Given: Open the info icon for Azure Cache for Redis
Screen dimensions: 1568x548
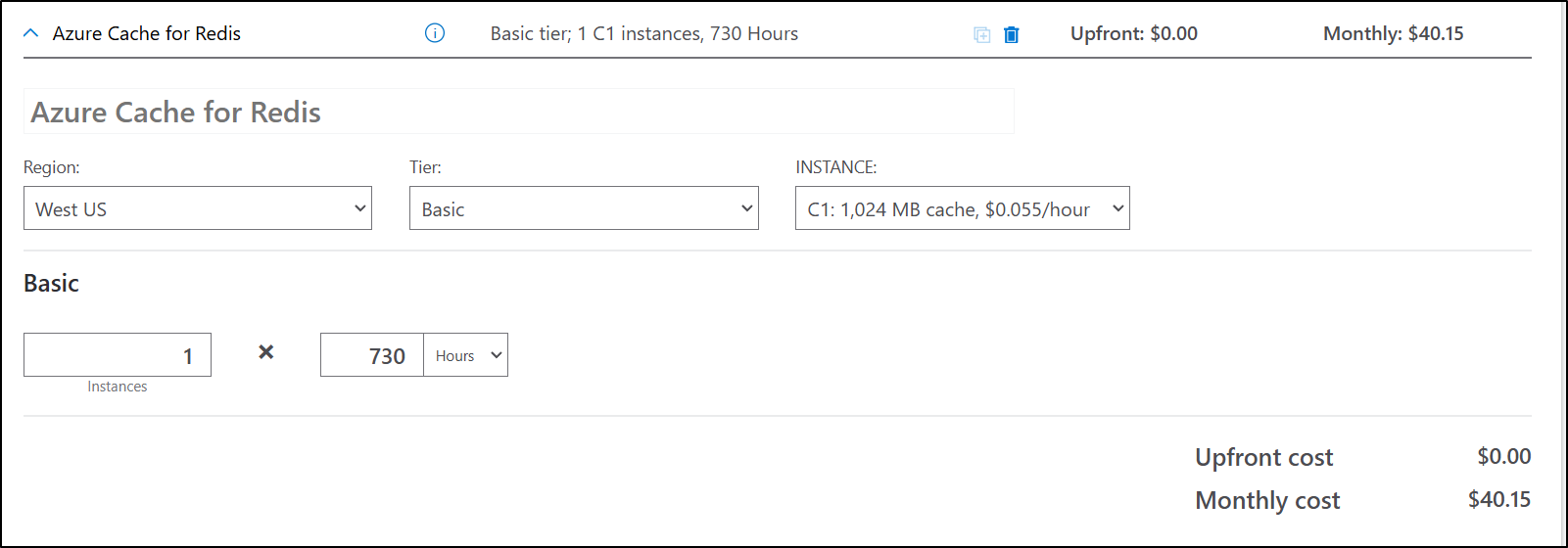Looking at the screenshot, I should [x=435, y=33].
